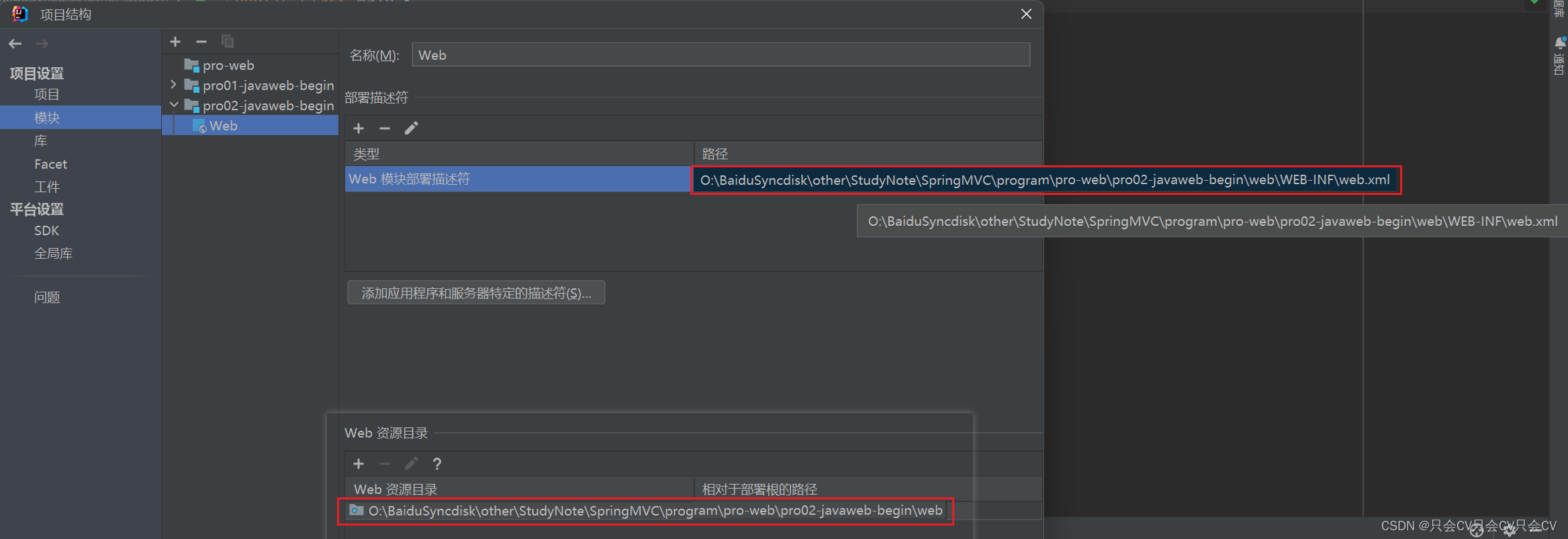Click the 添加应用程序和服务器特定的描述符 button
This screenshot has width=1568, height=539.
coord(476,293)
